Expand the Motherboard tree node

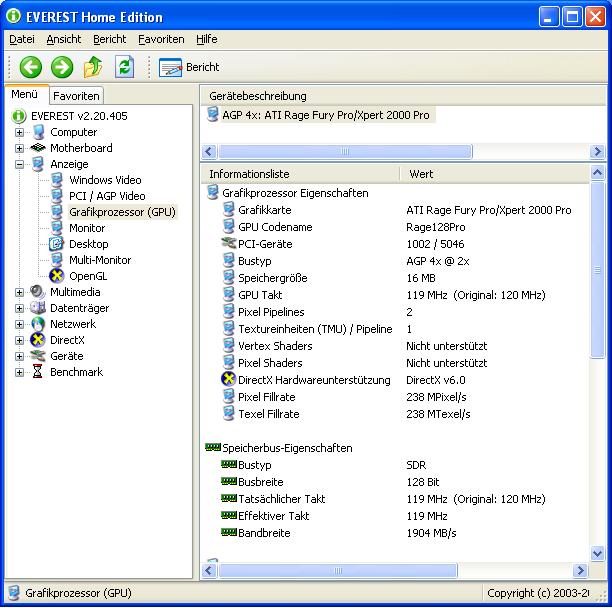click(x=19, y=148)
